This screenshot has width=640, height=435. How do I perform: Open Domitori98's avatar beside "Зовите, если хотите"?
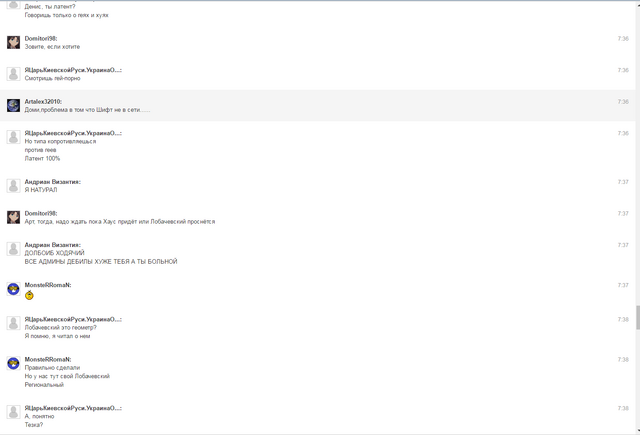(x=13, y=42)
